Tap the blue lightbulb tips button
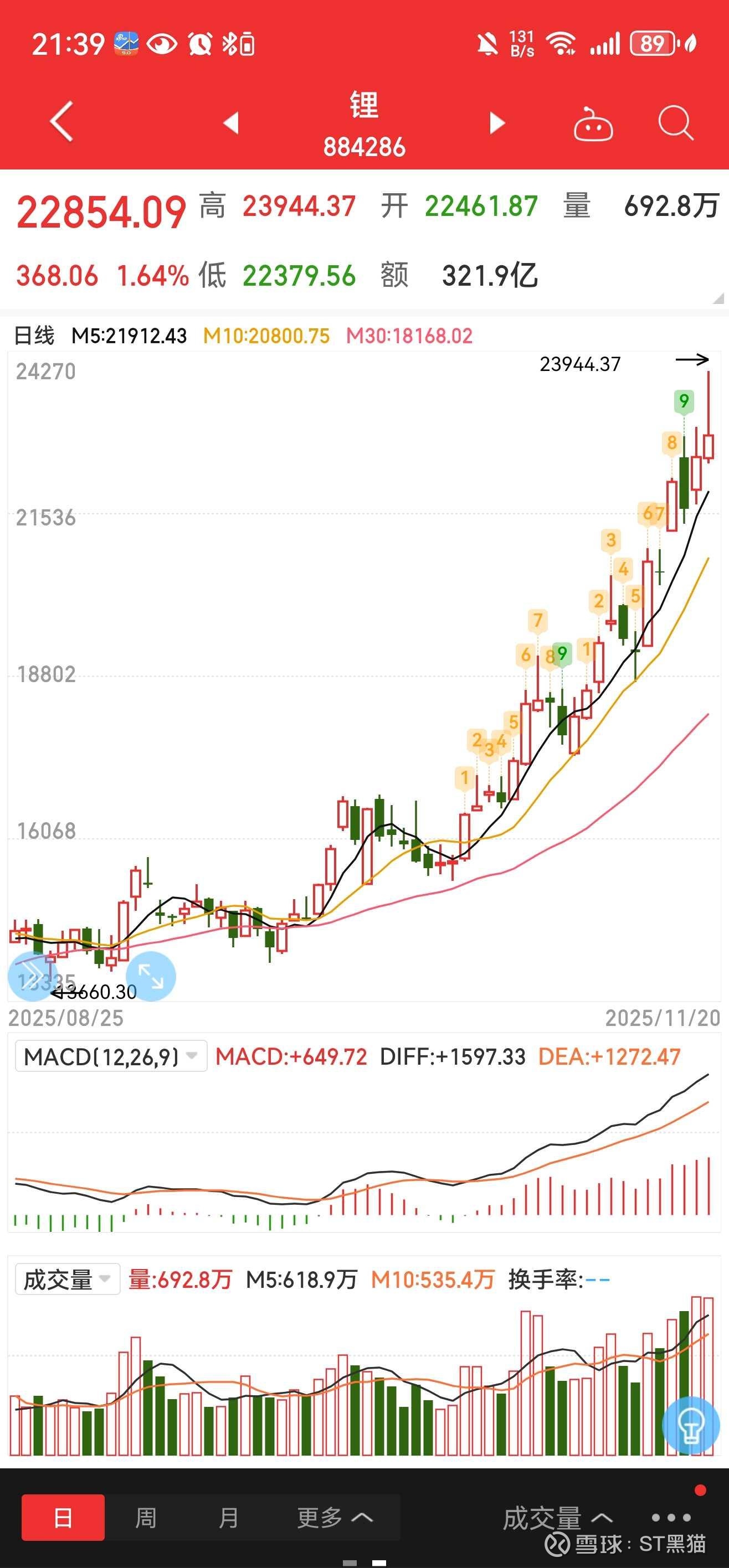 tap(690, 1426)
